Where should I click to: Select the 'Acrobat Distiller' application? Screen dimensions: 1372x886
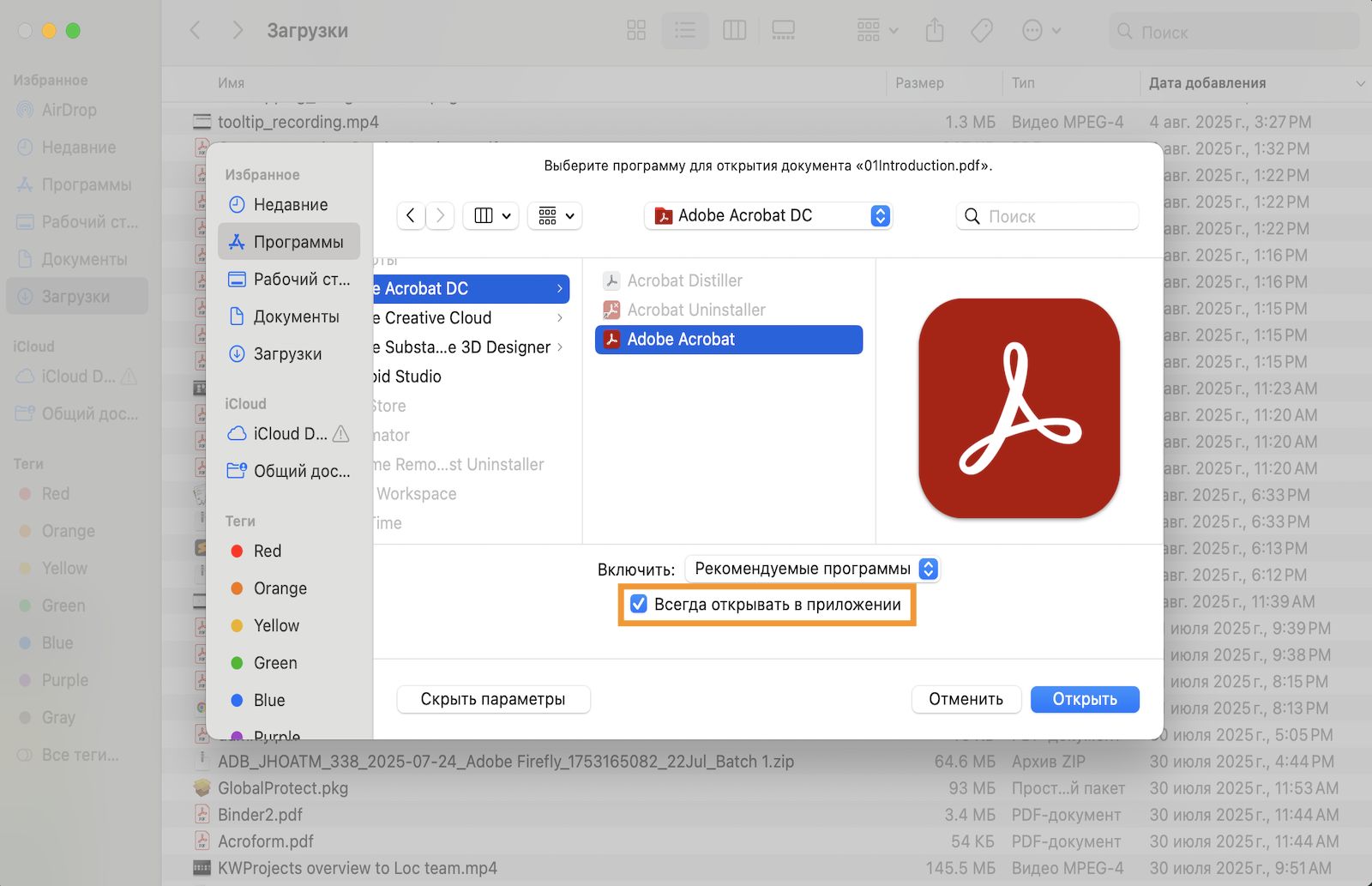pos(729,280)
